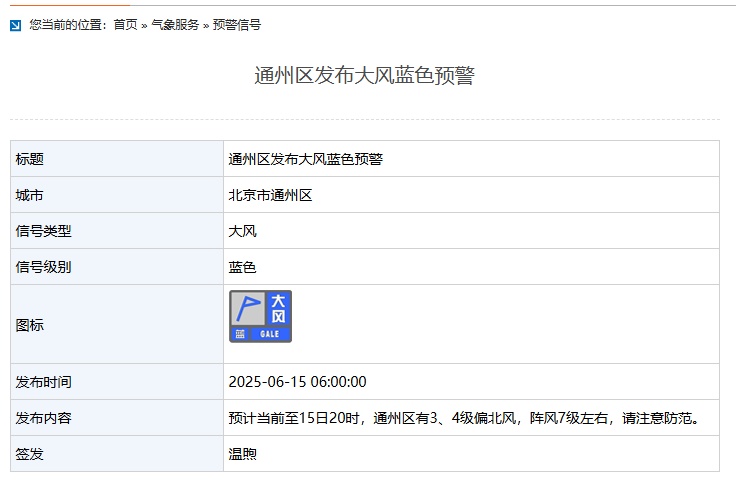Click the blue arrow icon before the breadcrumb
Screen dimensions: 736x484
16,25
